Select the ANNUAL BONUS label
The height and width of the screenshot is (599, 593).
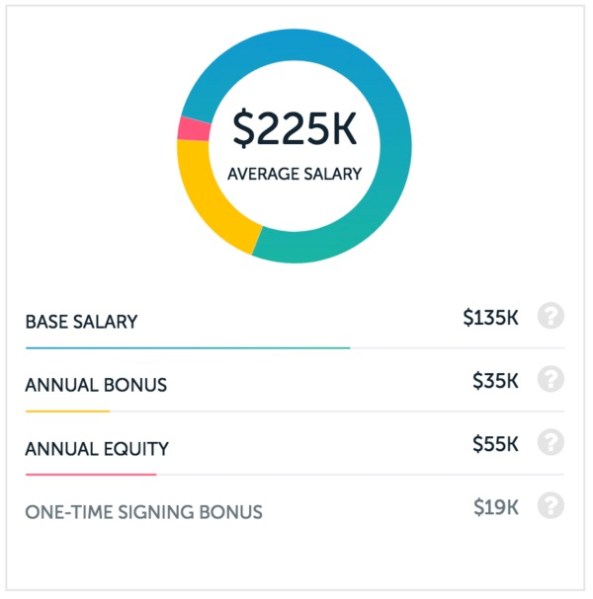96,385
